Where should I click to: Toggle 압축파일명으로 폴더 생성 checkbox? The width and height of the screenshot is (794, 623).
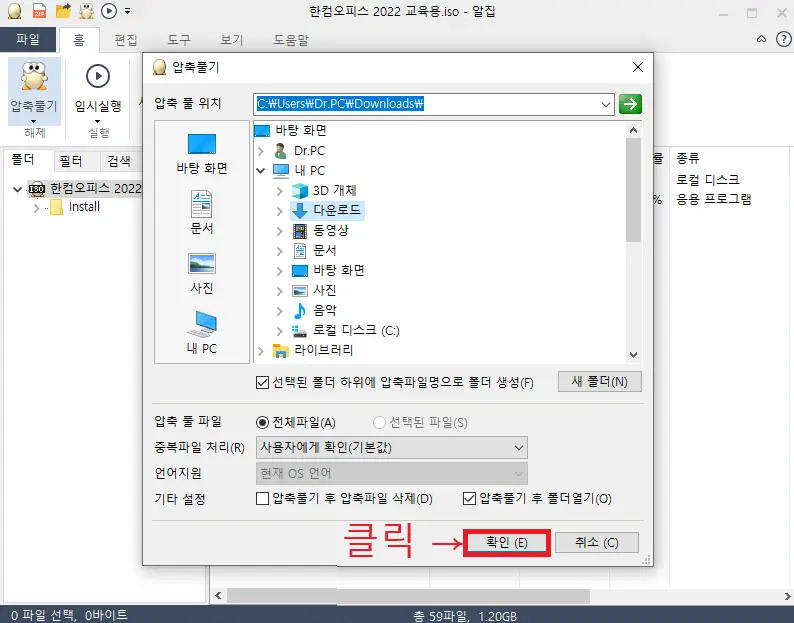point(262,382)
